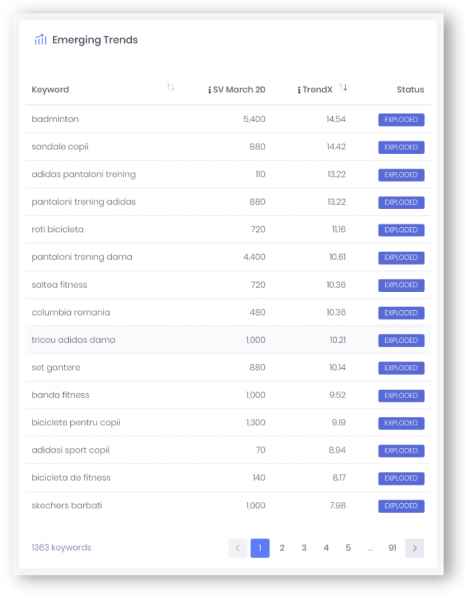Show info tooltip icon beside TrendX
465x600 pixels.
[x=299, y=90]
